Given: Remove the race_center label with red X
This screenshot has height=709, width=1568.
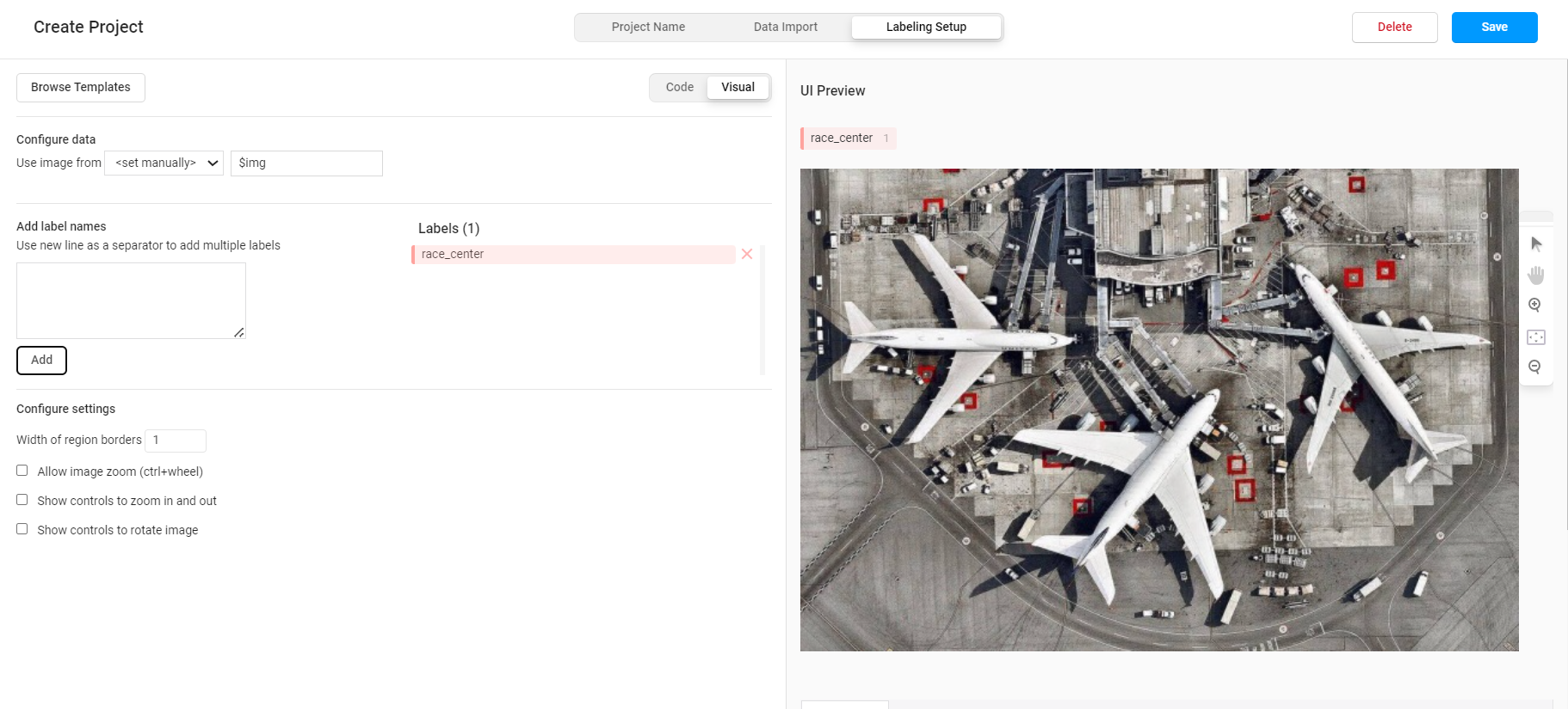Looking at the screenshot, I should pos(747,254).
